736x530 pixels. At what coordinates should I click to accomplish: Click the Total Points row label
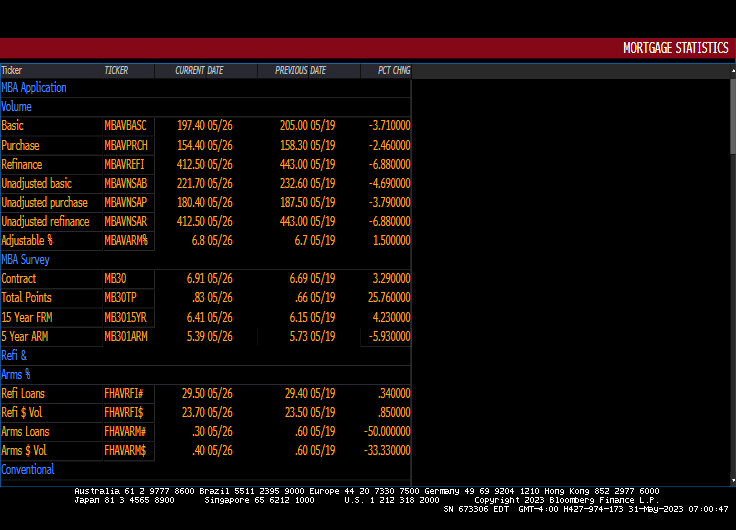click(27, 298)
